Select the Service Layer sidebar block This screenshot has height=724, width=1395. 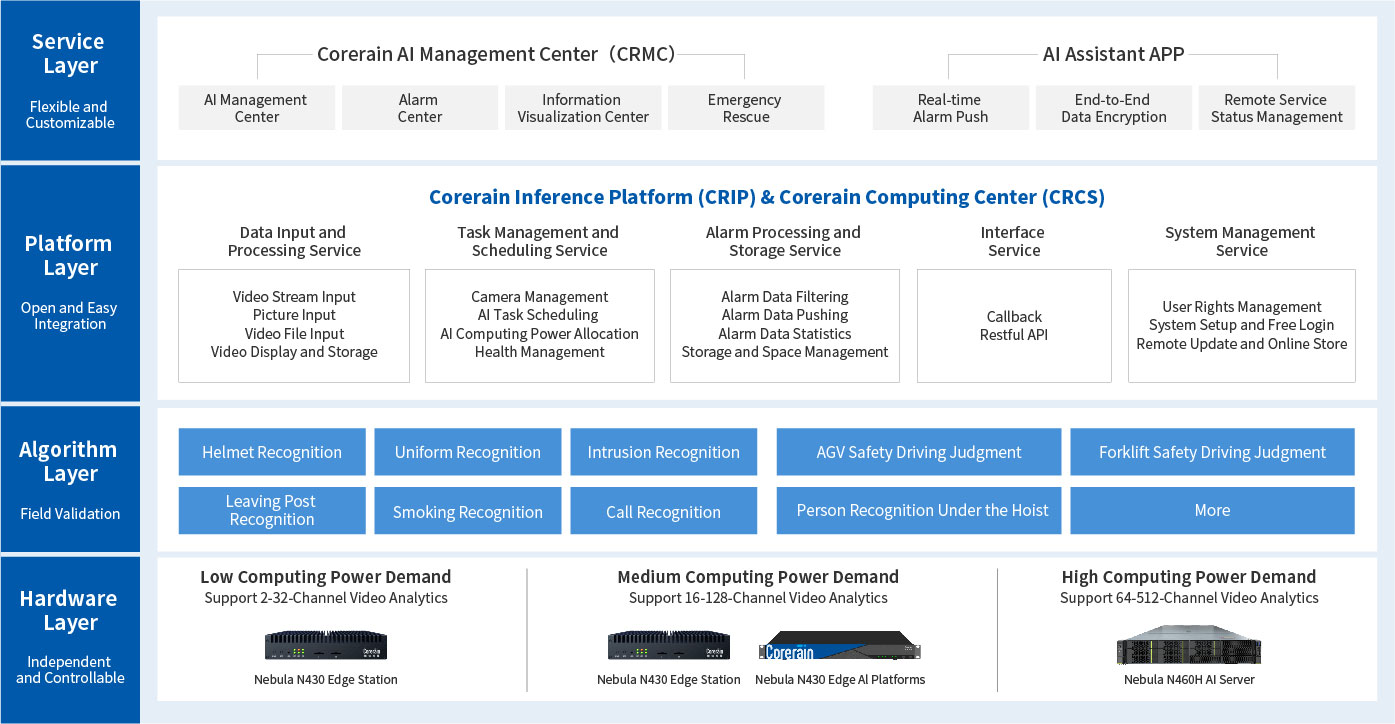pos(70,81)
